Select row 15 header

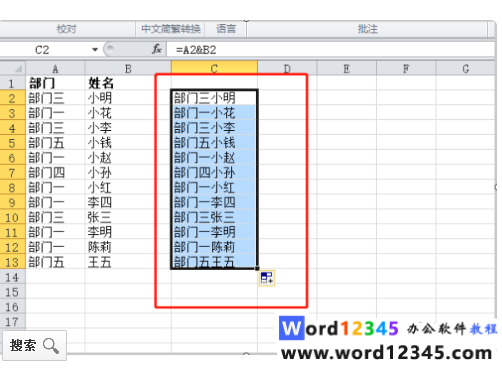13,292
